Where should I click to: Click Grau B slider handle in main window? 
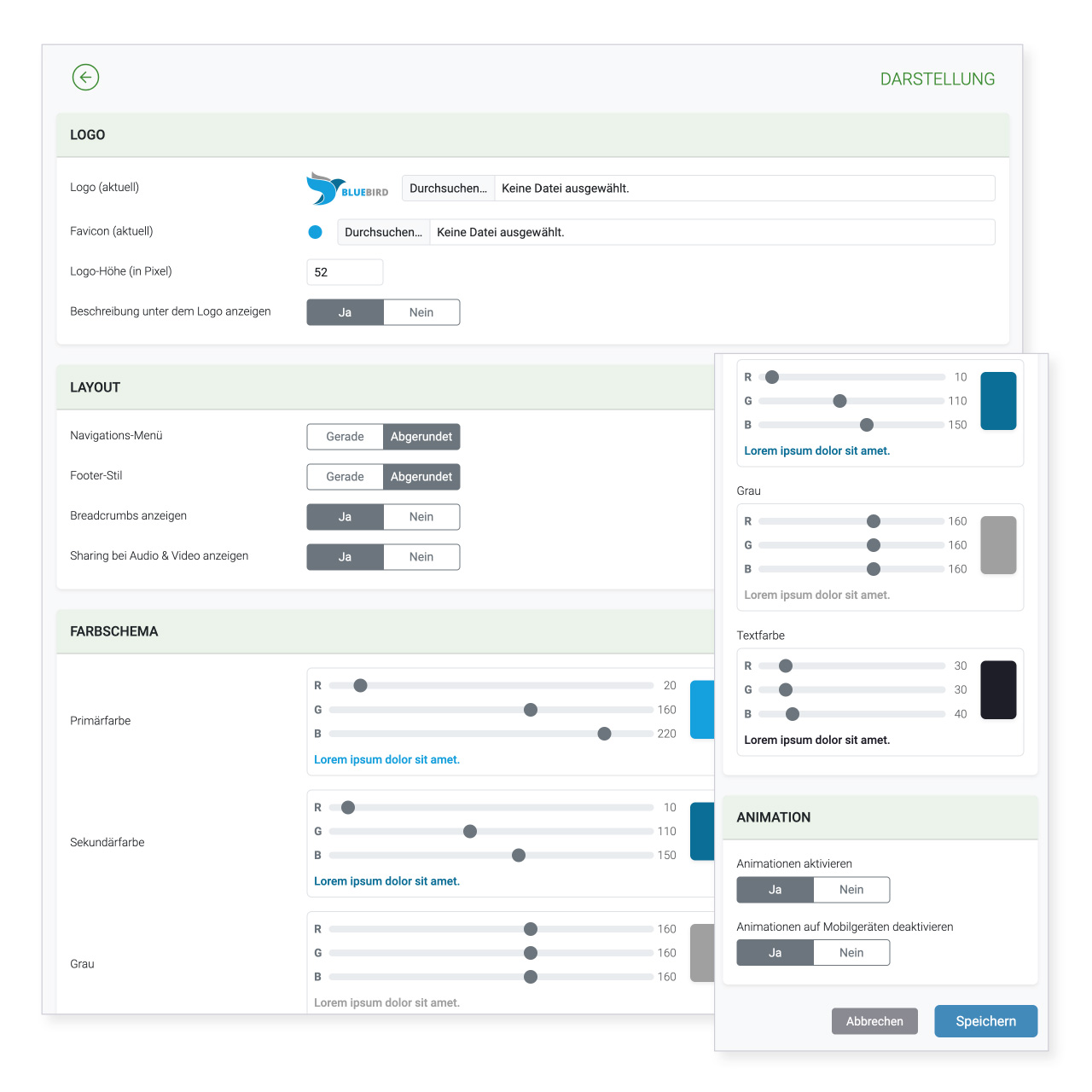[531, 977]
